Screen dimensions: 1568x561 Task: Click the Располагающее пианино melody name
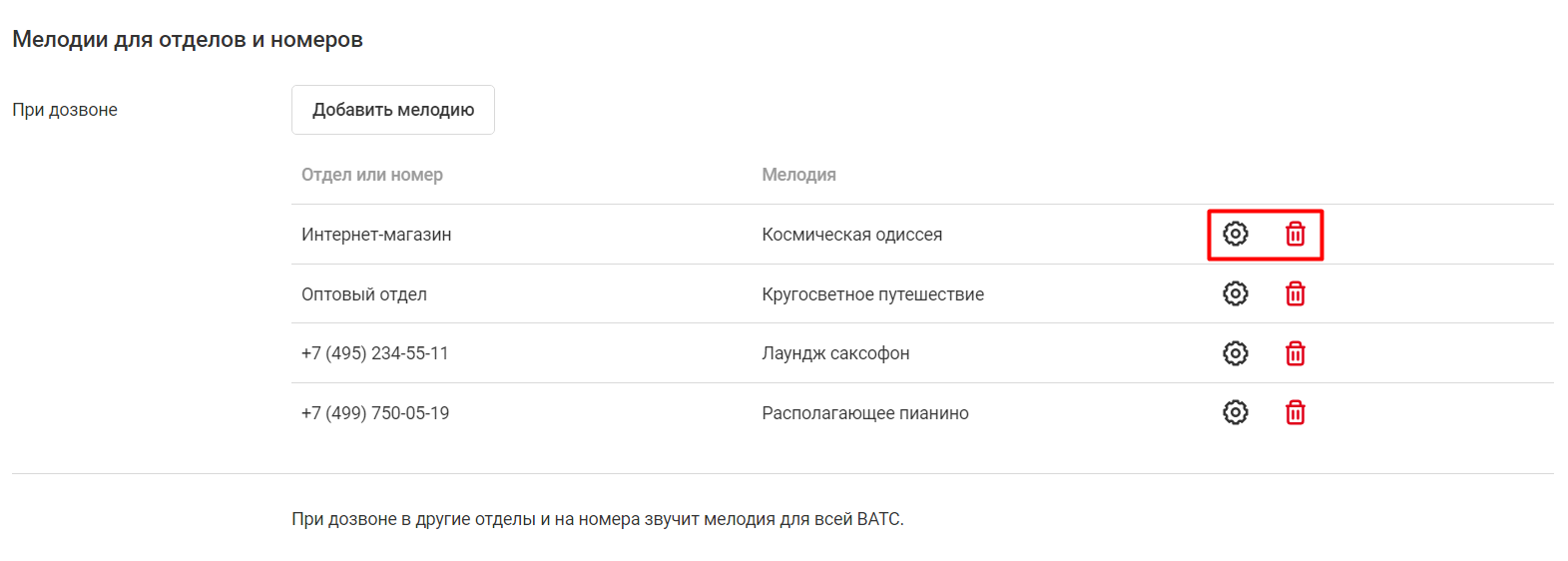point(864,413)
